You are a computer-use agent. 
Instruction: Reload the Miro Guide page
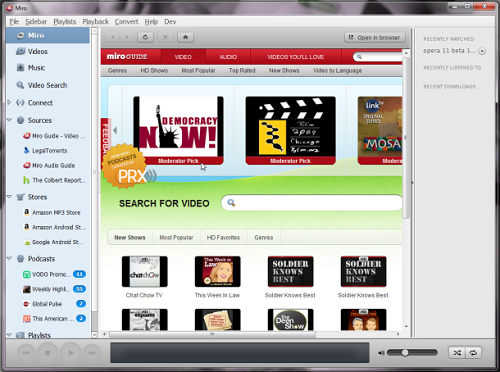[145, 37]
